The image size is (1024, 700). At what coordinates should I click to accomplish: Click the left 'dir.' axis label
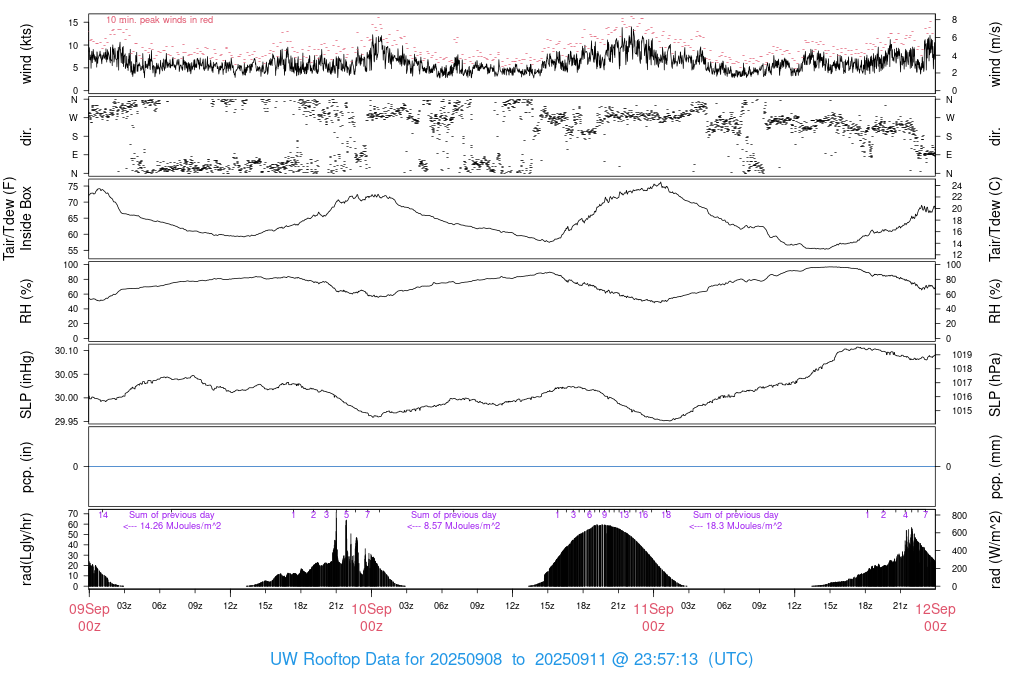point(26,136)
